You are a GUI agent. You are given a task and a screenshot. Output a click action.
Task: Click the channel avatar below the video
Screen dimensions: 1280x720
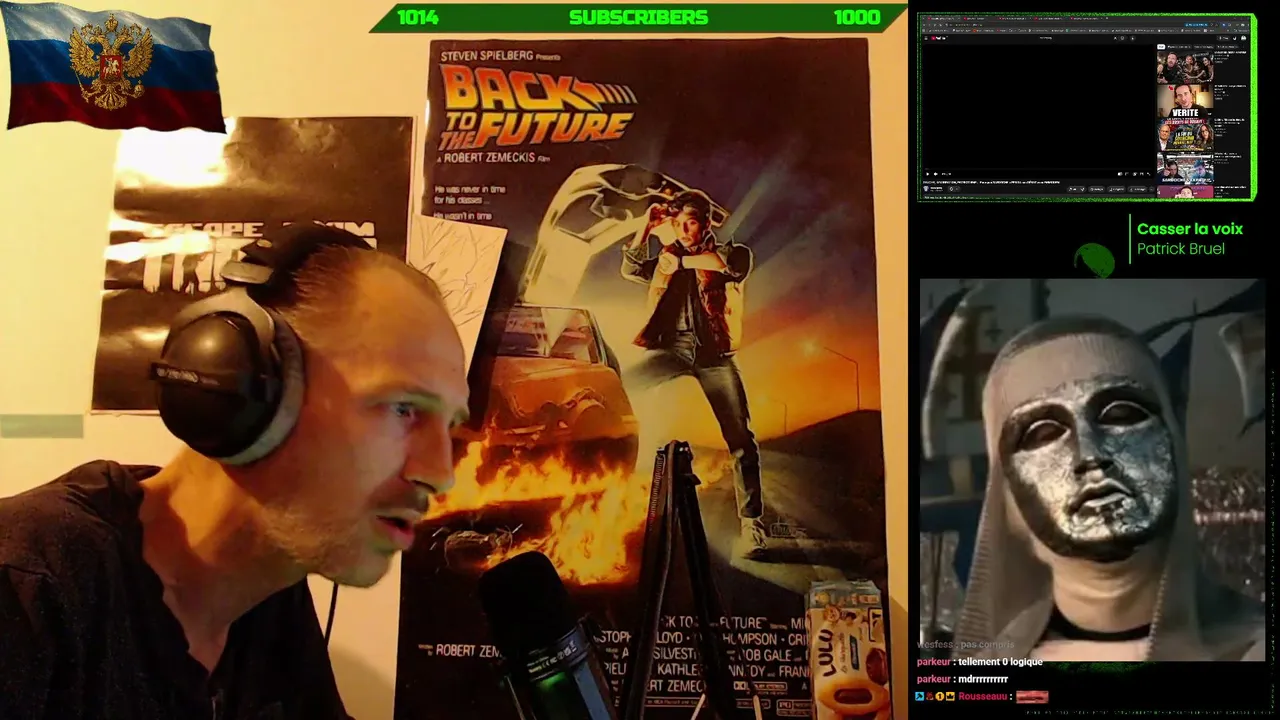(927, 188)
